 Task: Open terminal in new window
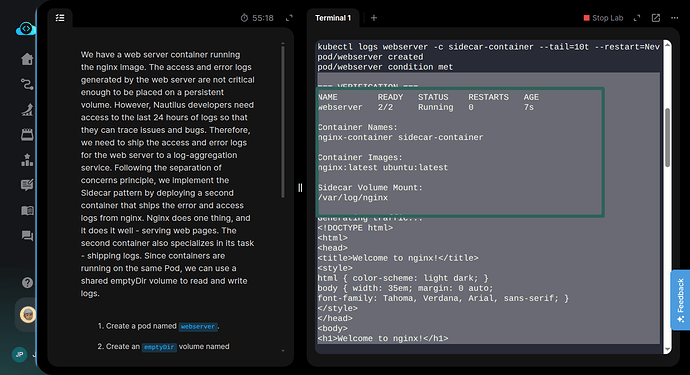pyautogui.click(x=656, y=18)
